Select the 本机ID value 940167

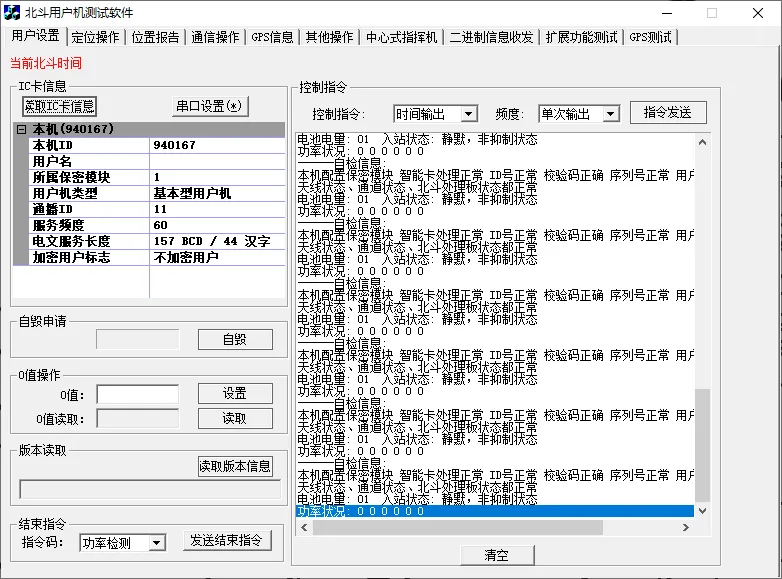point(217,145)
